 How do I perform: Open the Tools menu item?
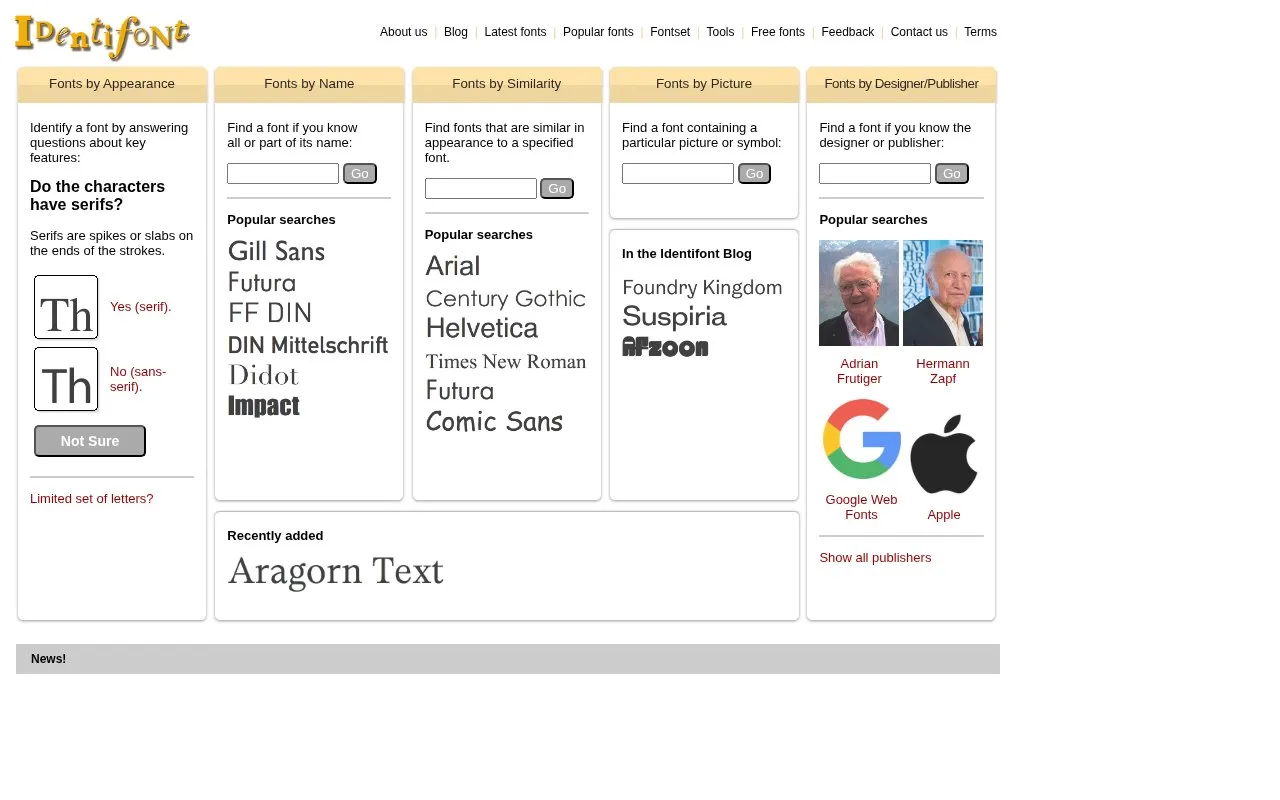(x=720, y=32)
